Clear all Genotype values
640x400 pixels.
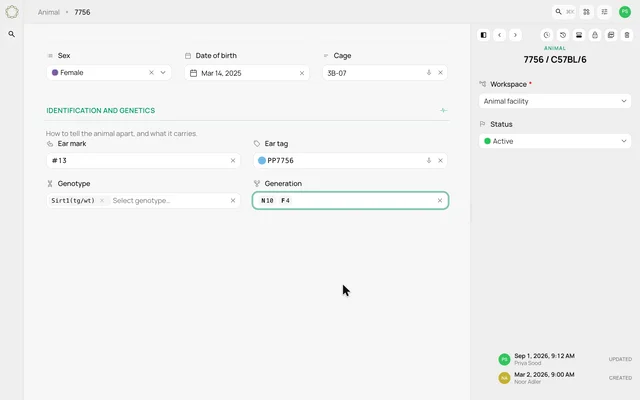(233, 200)
